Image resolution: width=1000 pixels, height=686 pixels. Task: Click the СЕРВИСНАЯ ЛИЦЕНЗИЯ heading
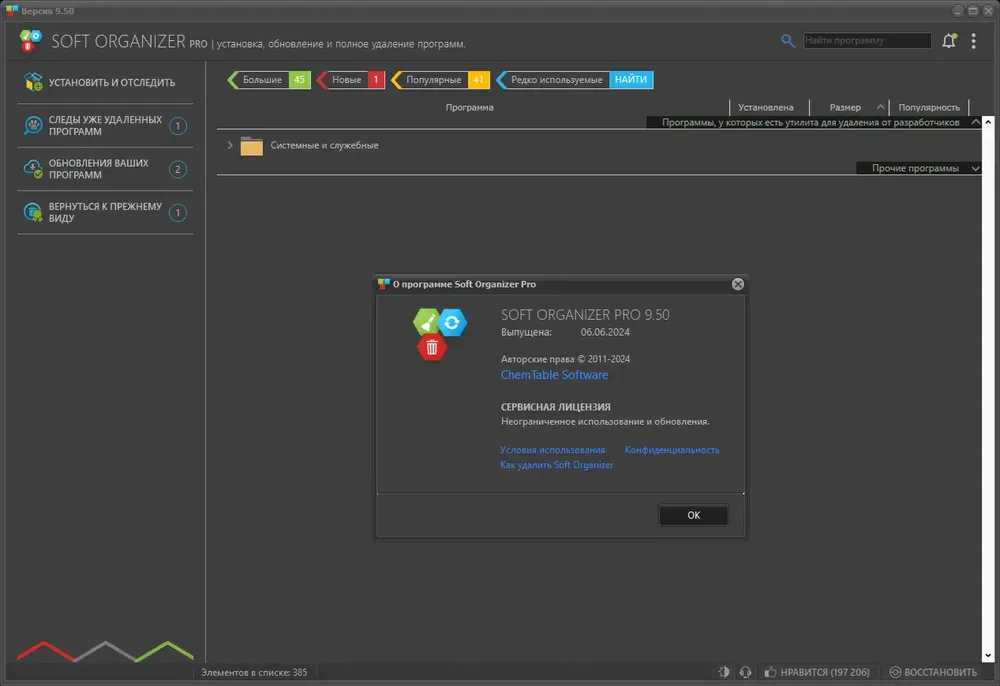point(555,407)
